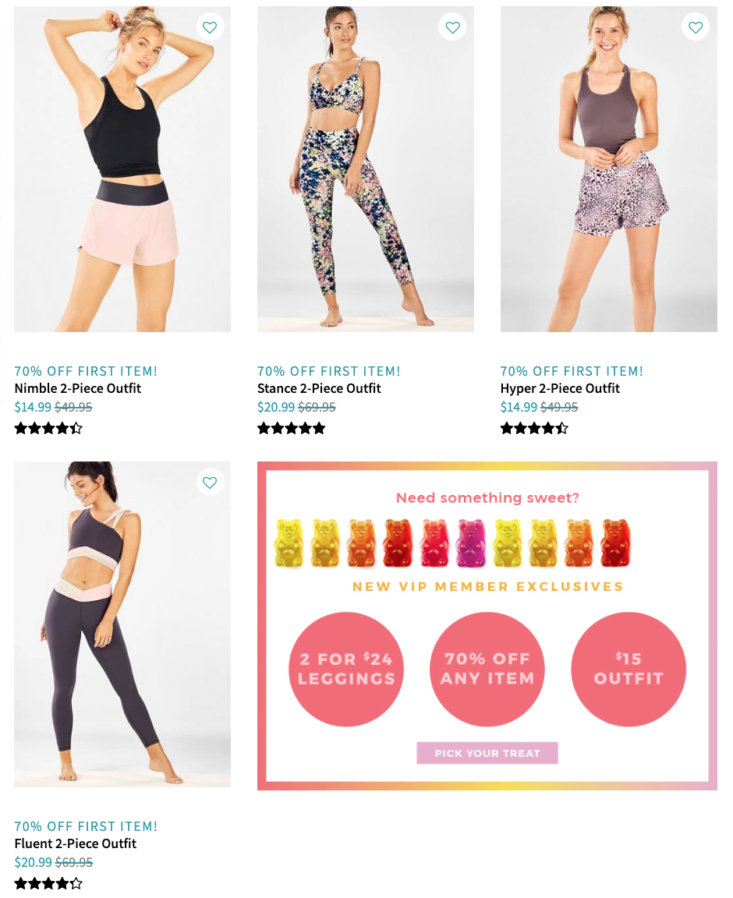Click $14.99 price under Hyper outfit

click(x=519, y=407)
